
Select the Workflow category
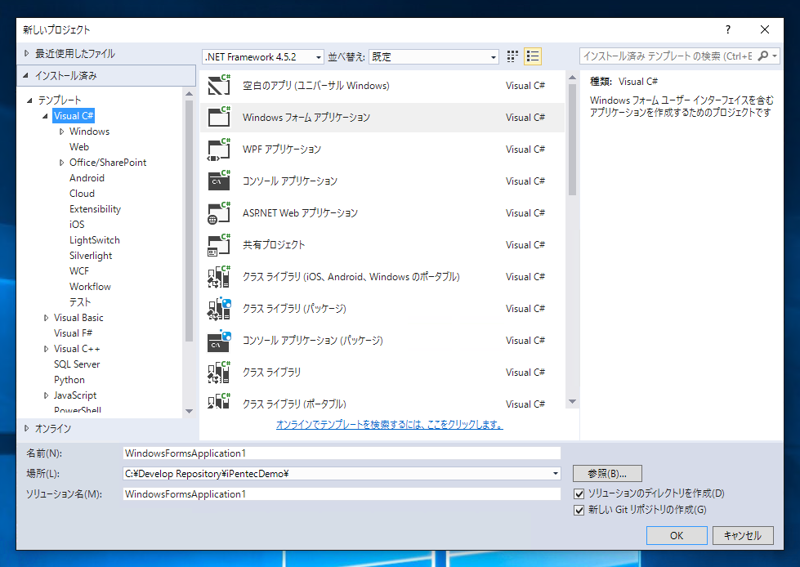90,286
